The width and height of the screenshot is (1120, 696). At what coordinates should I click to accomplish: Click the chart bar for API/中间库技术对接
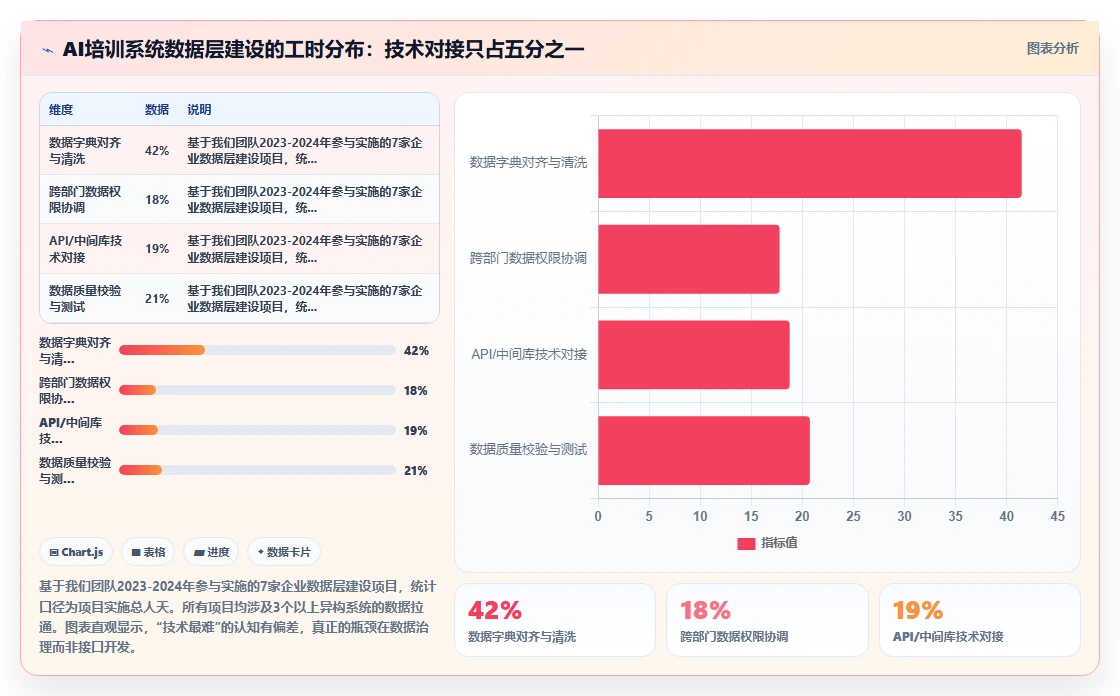pos(694,355)
